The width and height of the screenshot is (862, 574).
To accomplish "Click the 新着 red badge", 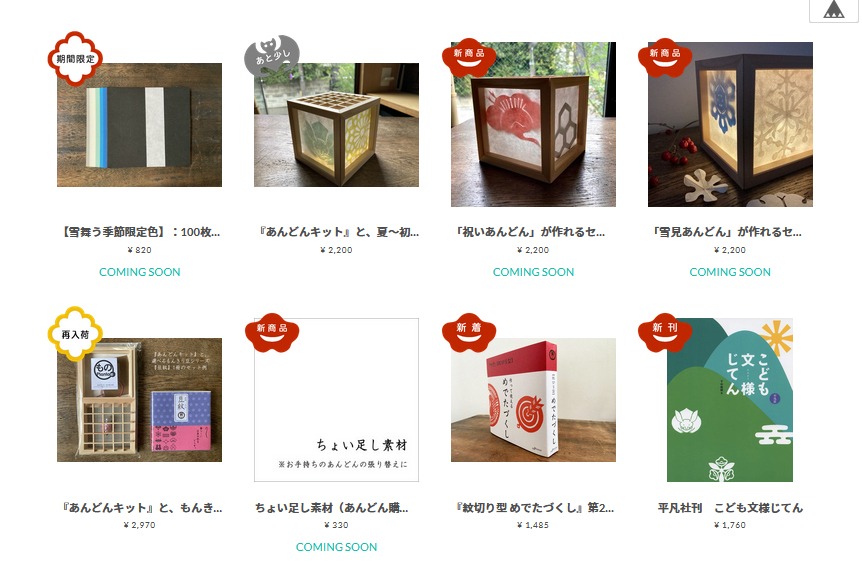I will 469,332.
